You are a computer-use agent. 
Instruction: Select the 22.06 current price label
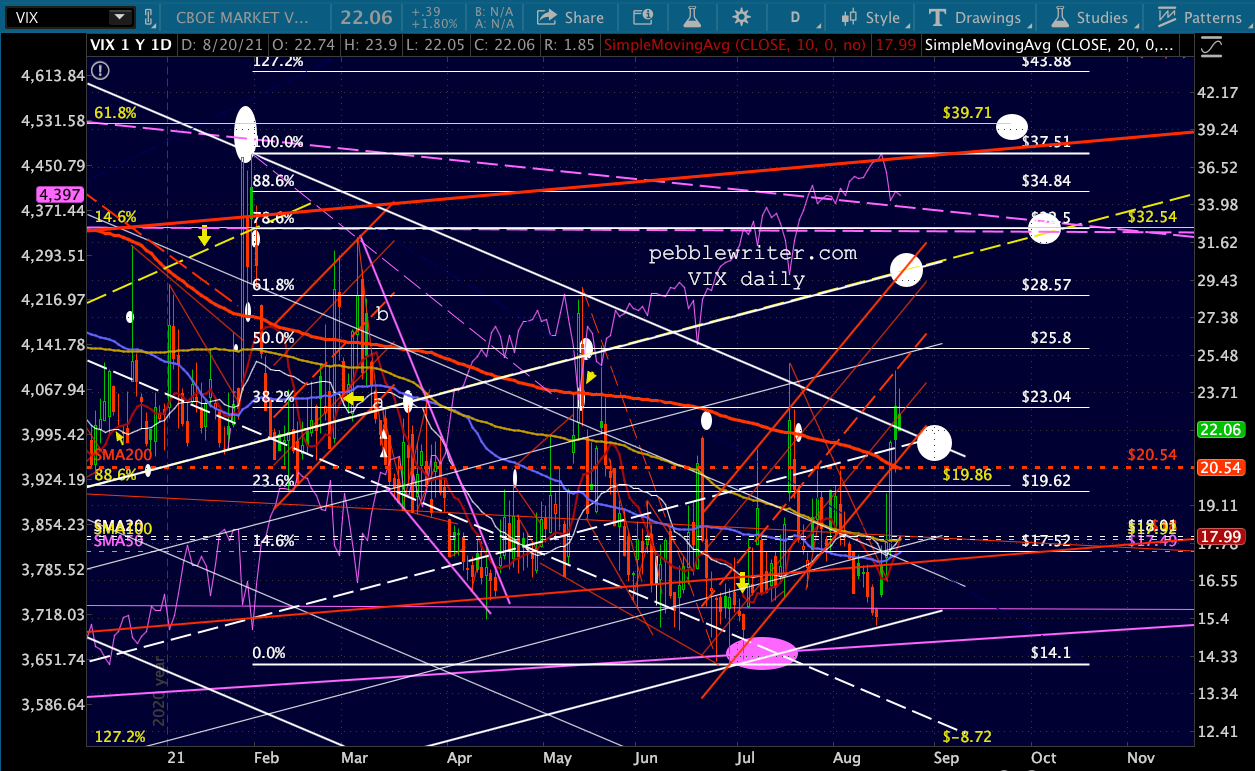[1218, 429]
